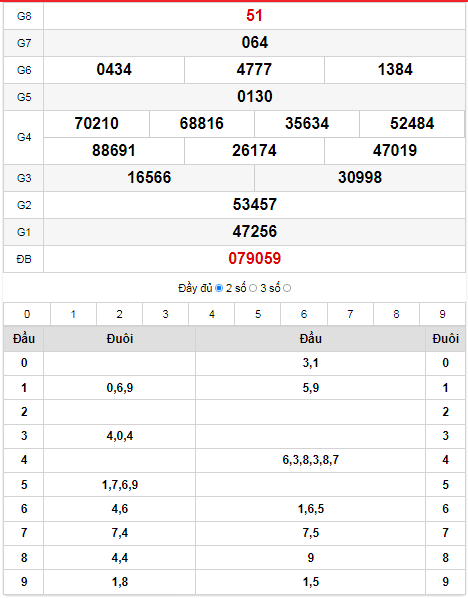The width and height of the screenshot is (468, 598).
Task: Click the value '4,6' in row 6
Action: pos(120,509)
